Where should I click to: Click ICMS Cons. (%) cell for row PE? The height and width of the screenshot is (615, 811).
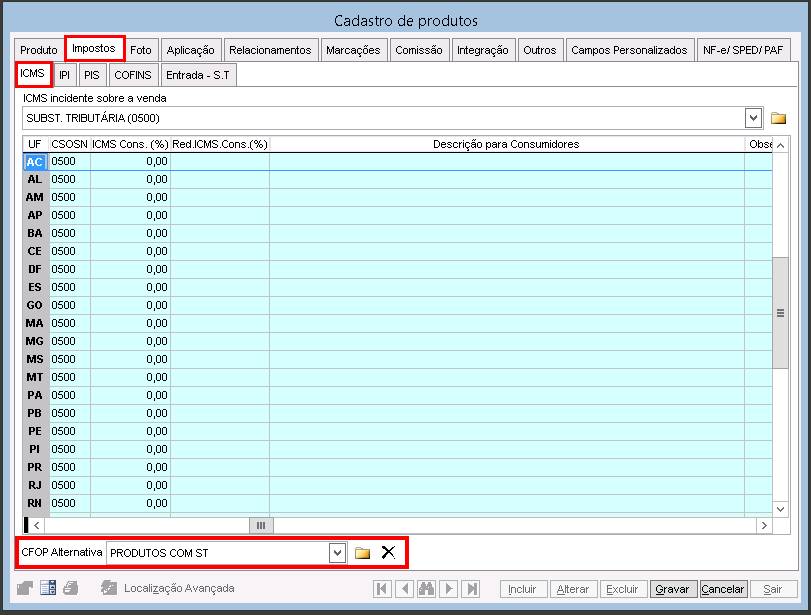tap(130, 431)
